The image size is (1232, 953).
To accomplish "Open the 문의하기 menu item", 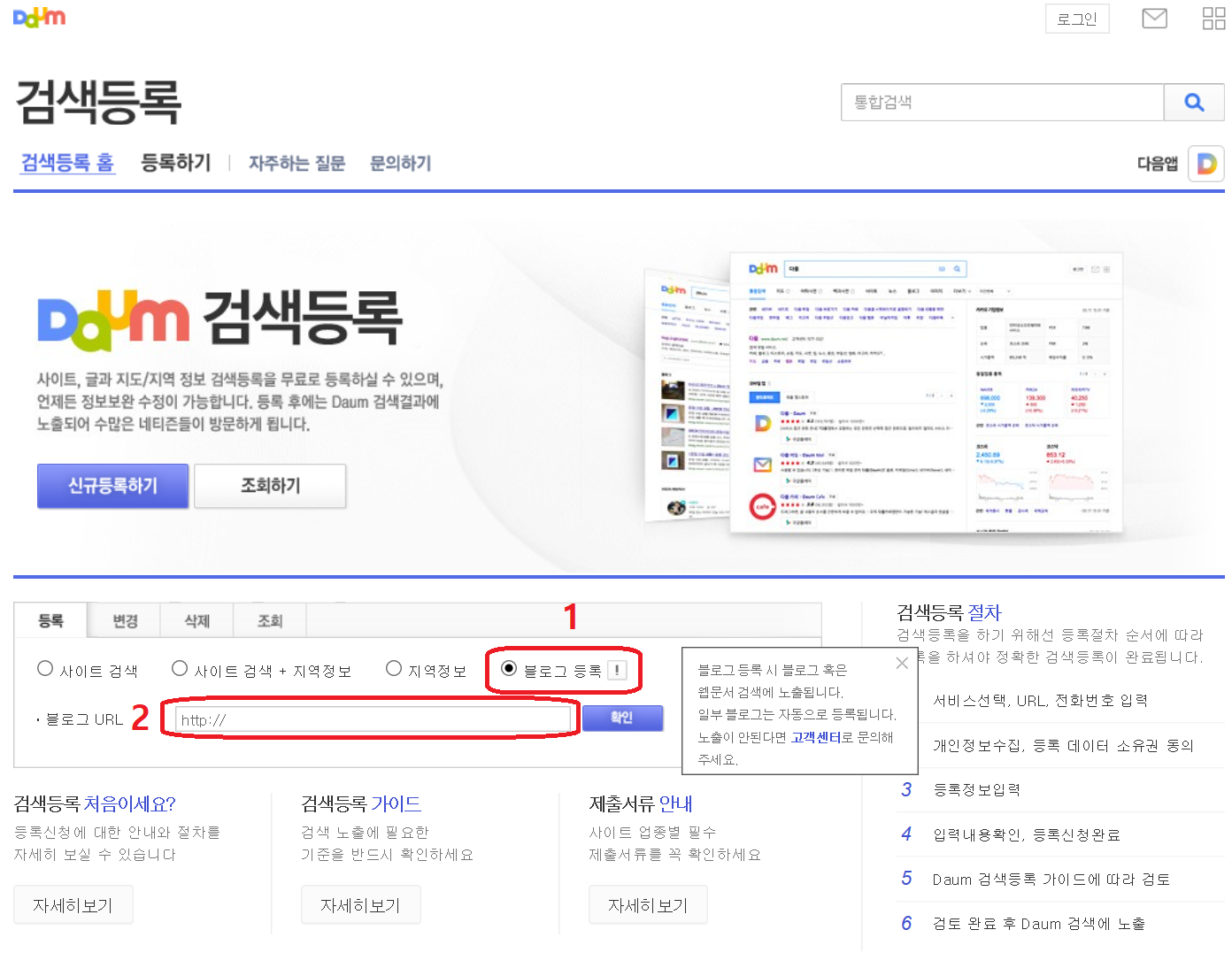I will pos(400,163).
